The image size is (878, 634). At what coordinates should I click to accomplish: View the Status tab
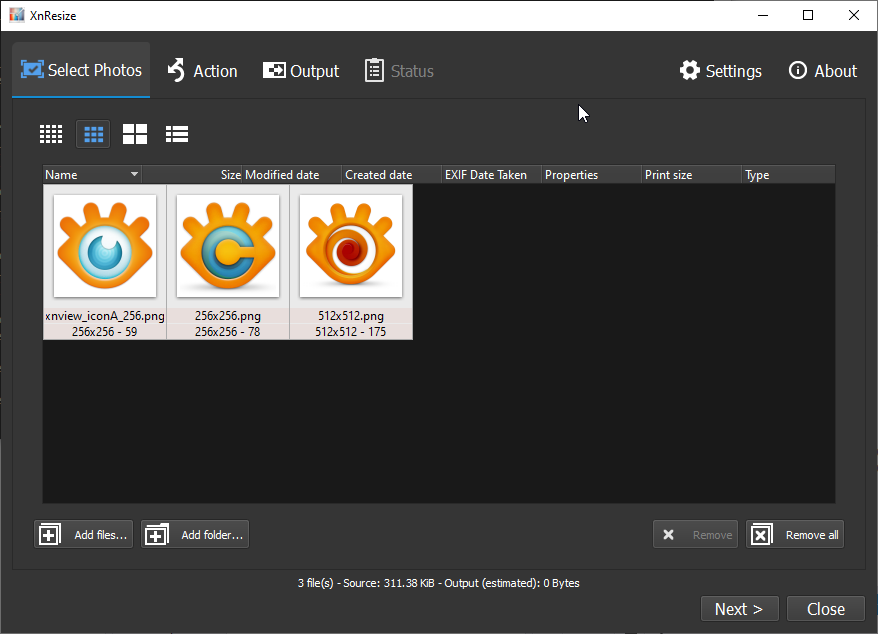point(399,70)
